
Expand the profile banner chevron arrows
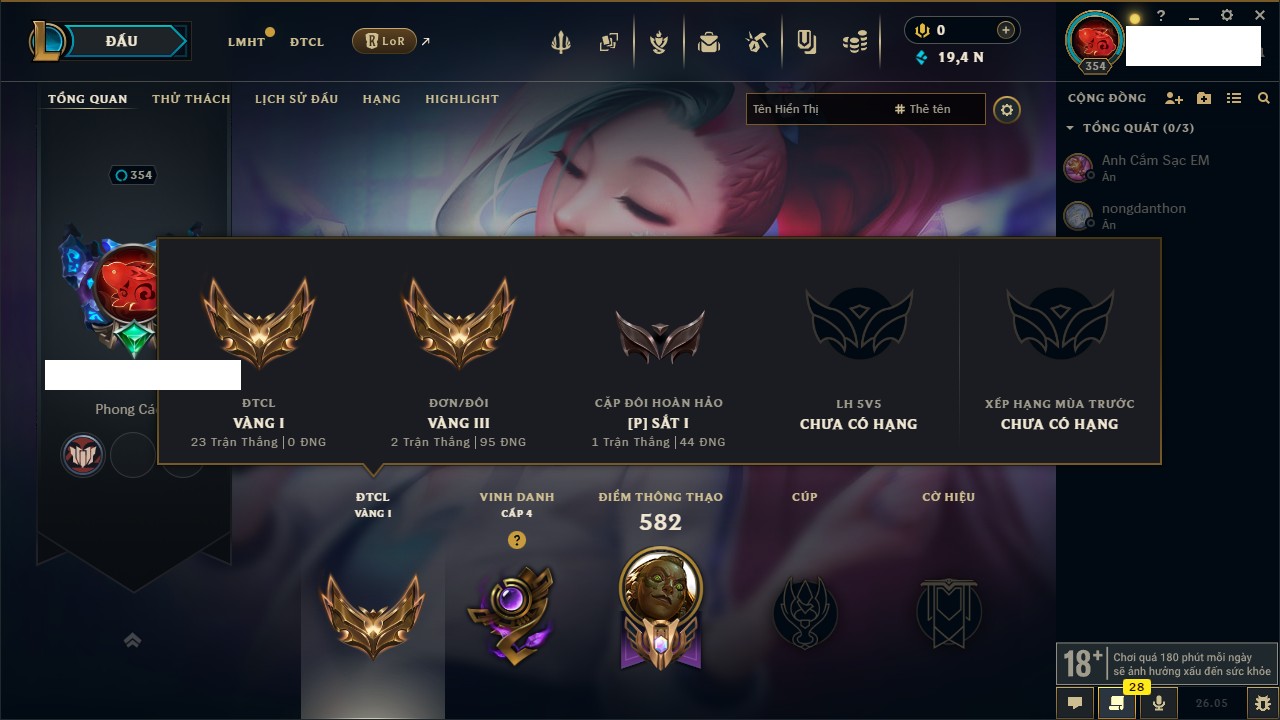[132, 640]
